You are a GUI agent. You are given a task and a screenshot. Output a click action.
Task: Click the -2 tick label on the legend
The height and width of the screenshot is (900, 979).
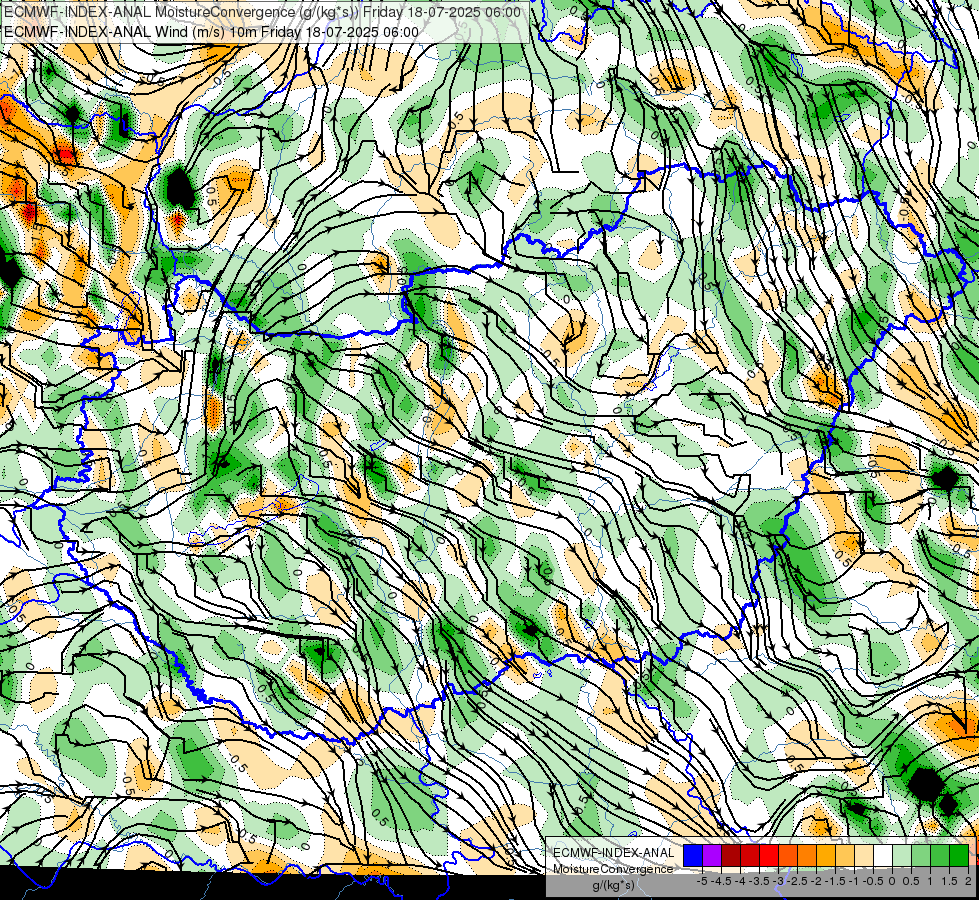pyautogui.click(x=817, y=881)
